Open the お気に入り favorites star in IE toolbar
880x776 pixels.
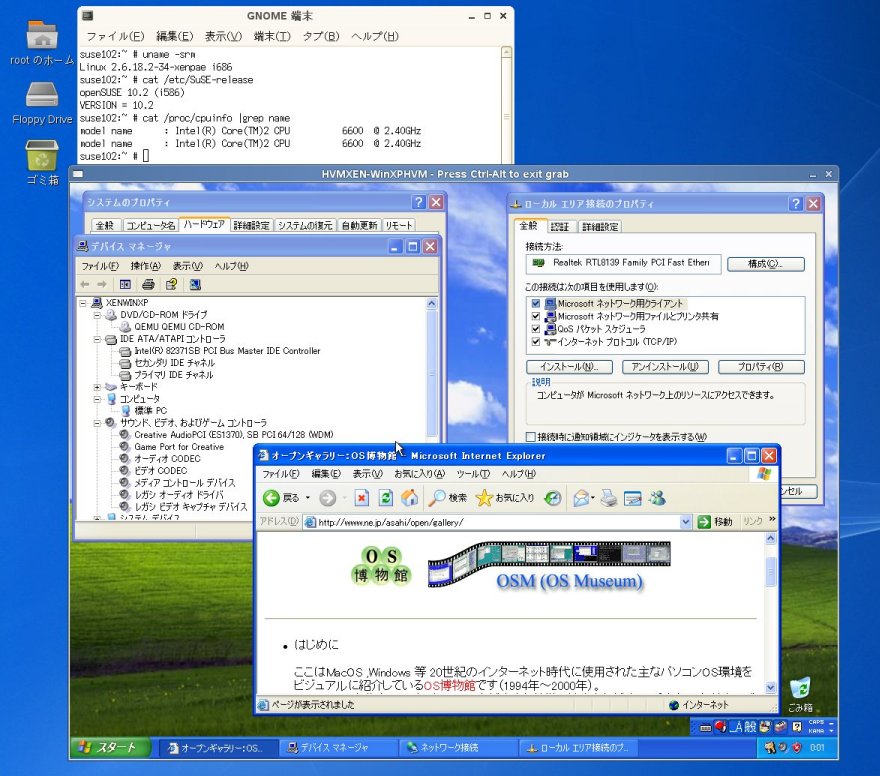tap(505, 498)
